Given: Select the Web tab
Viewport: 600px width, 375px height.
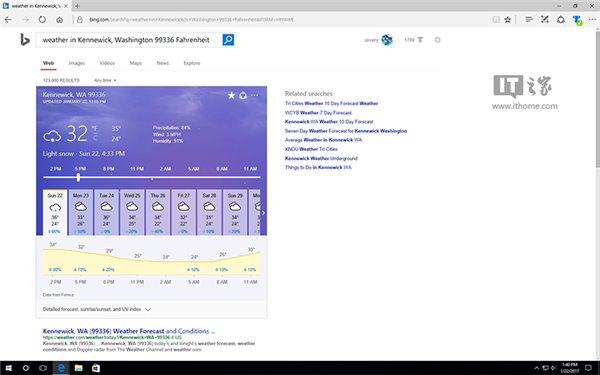Looking at the screenshot, I should pos(48,63).
